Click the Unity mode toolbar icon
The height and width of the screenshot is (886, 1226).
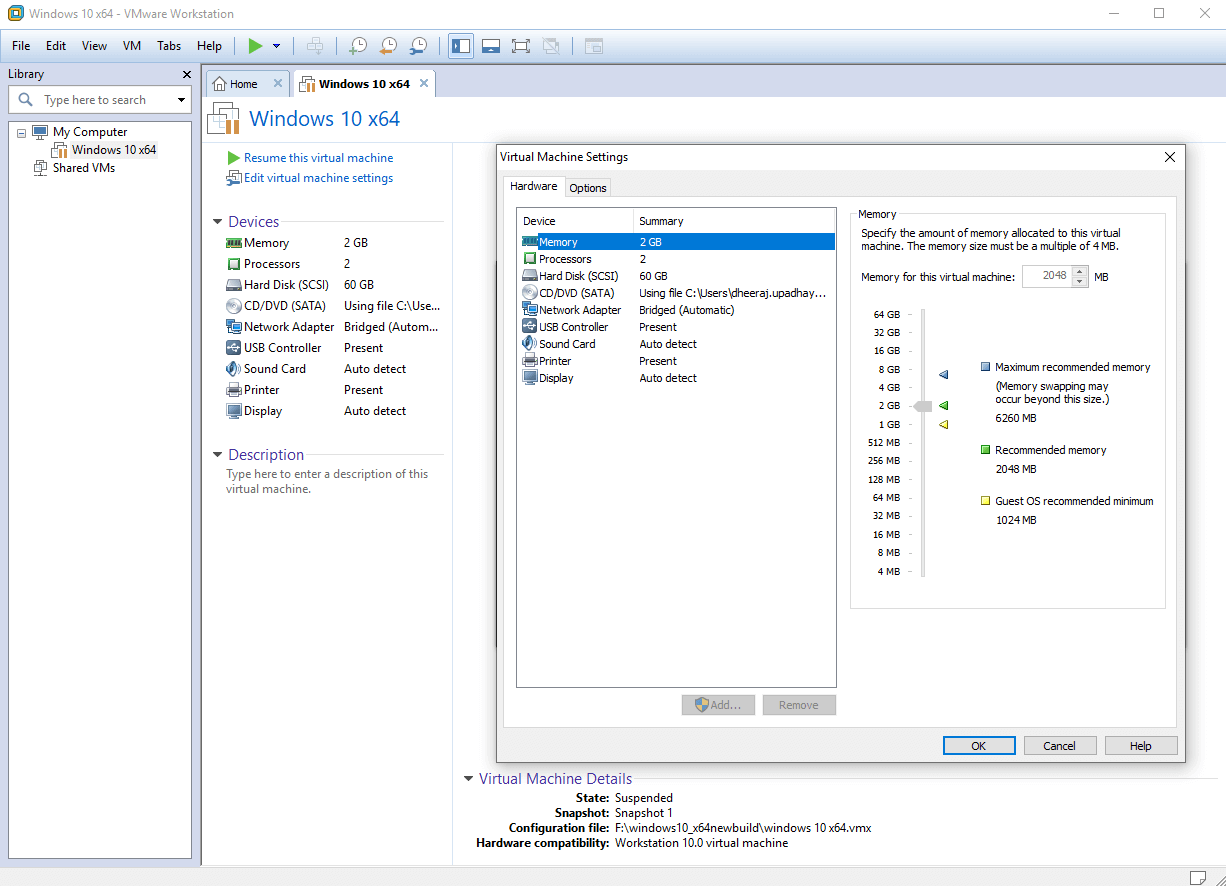(x=551, y=46)
